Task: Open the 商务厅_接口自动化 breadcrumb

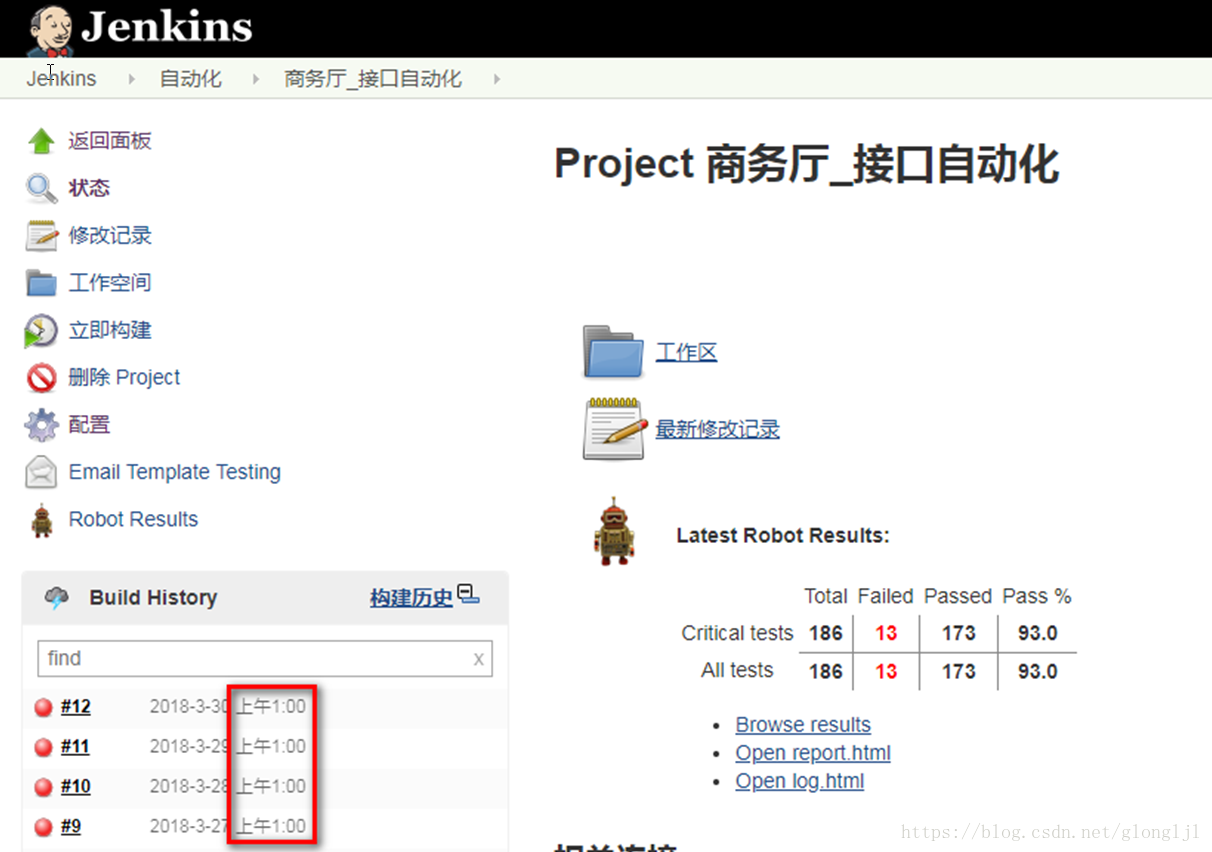Action: [x=373, y=79]
